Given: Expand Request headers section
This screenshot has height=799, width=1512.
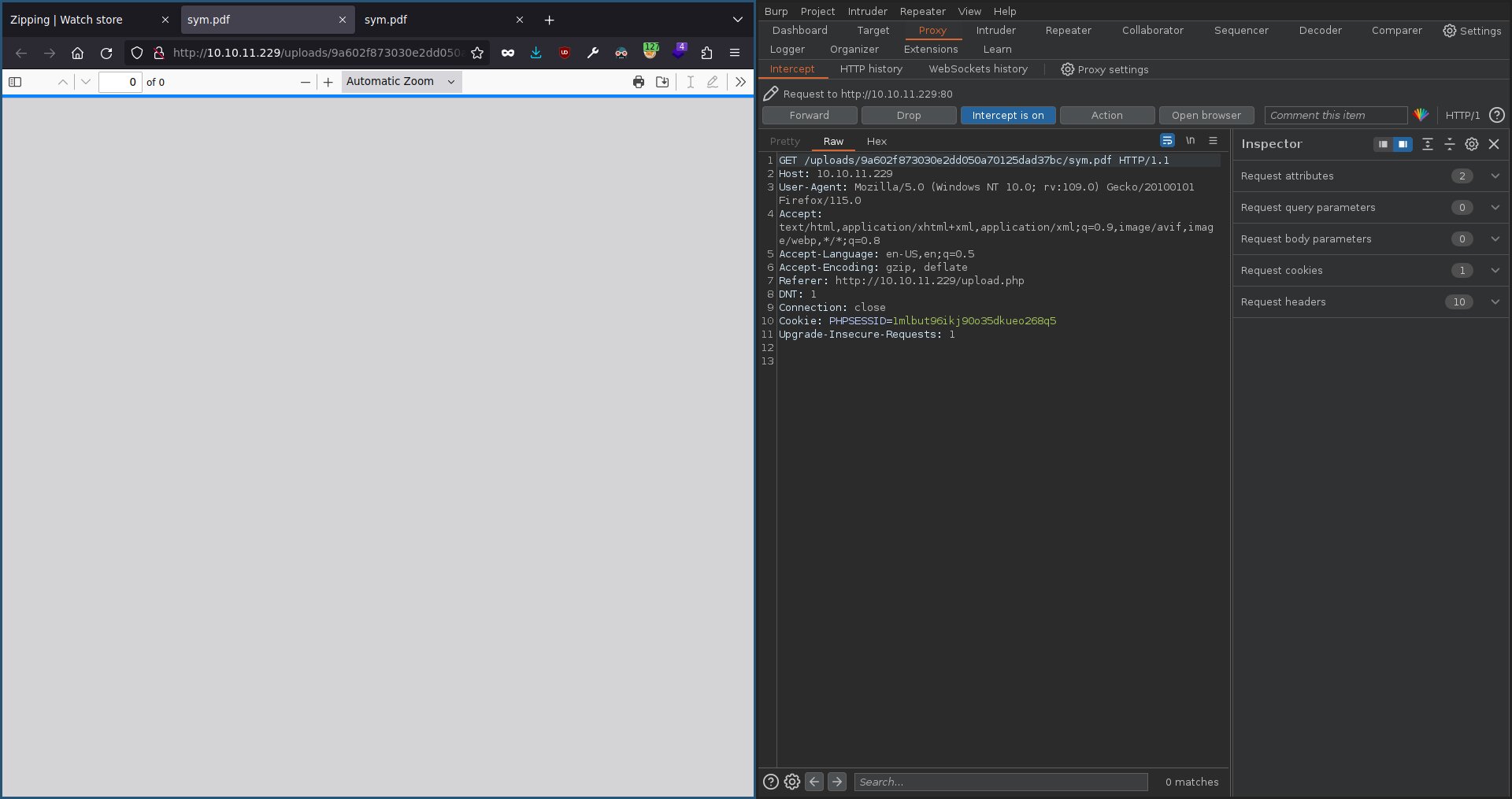Looking at the screenshot, I should pyautogui.click(x=1371, y=301).
